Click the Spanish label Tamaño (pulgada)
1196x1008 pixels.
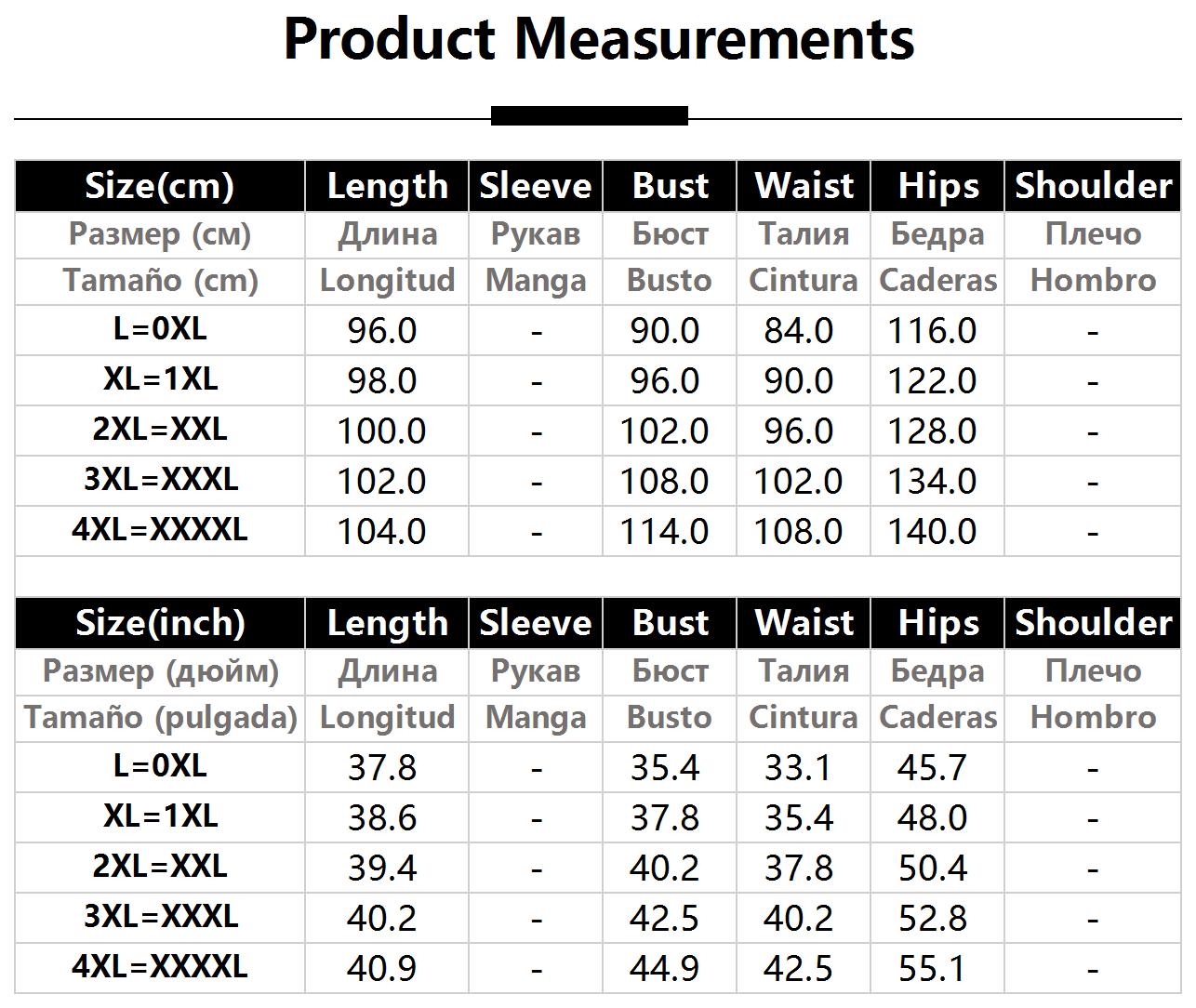pyautogui.click(x=160, y=718)
